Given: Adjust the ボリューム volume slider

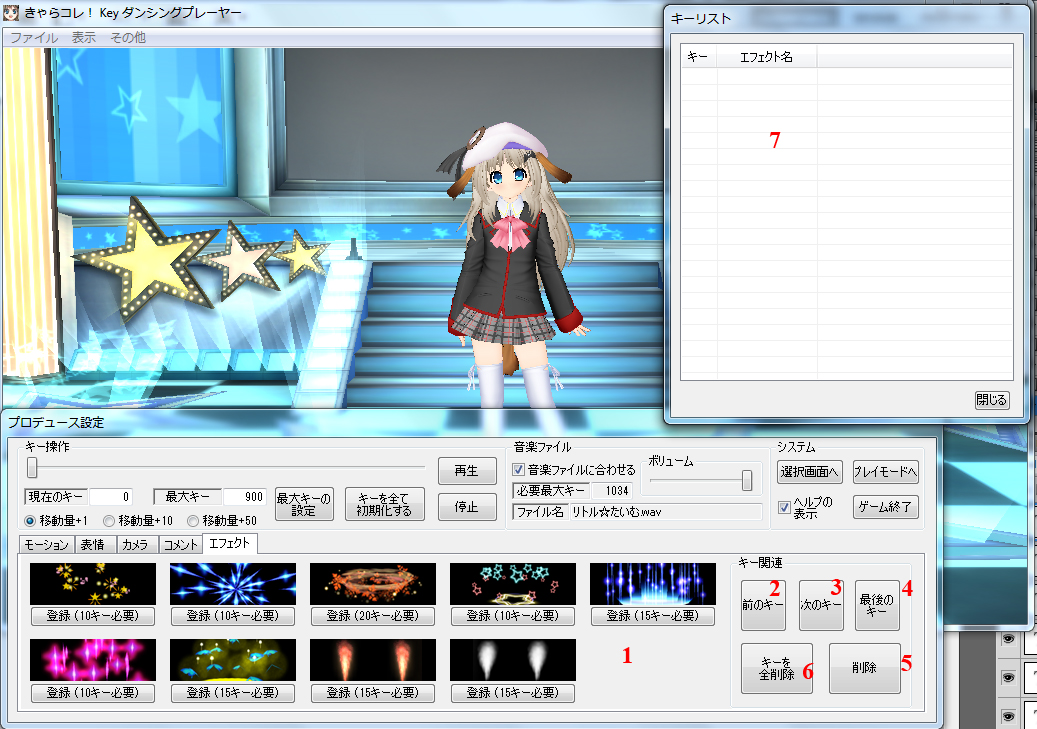Looking at the screenshot, I should point(747,480).
